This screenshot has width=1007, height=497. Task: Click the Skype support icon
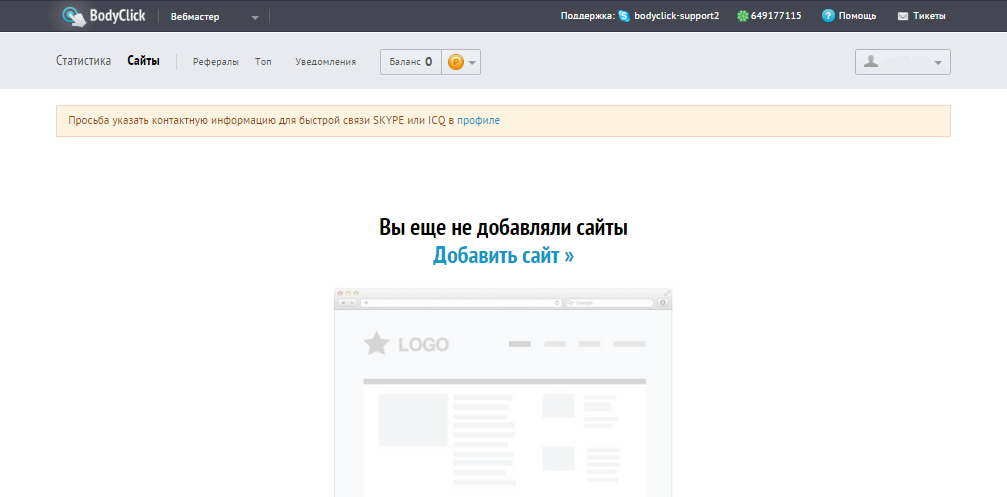pyautogui.click(x=624, y=16)
